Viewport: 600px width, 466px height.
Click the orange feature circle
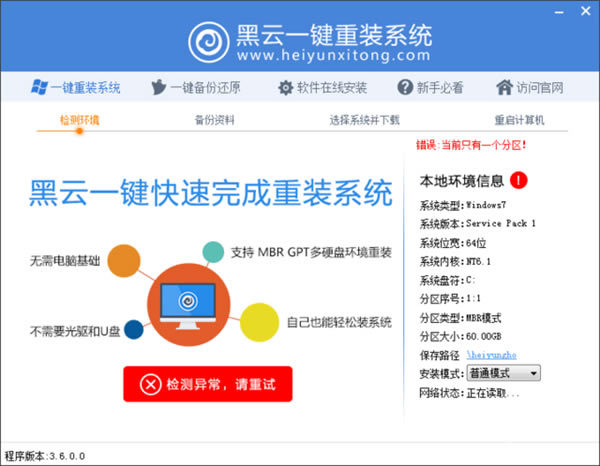[x=124, y=261]
